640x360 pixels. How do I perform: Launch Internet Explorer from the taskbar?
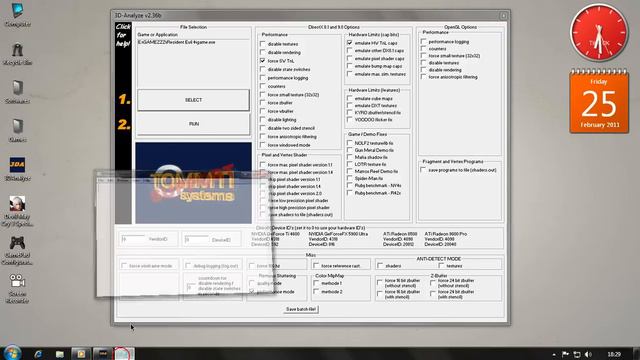click(38, 354)
